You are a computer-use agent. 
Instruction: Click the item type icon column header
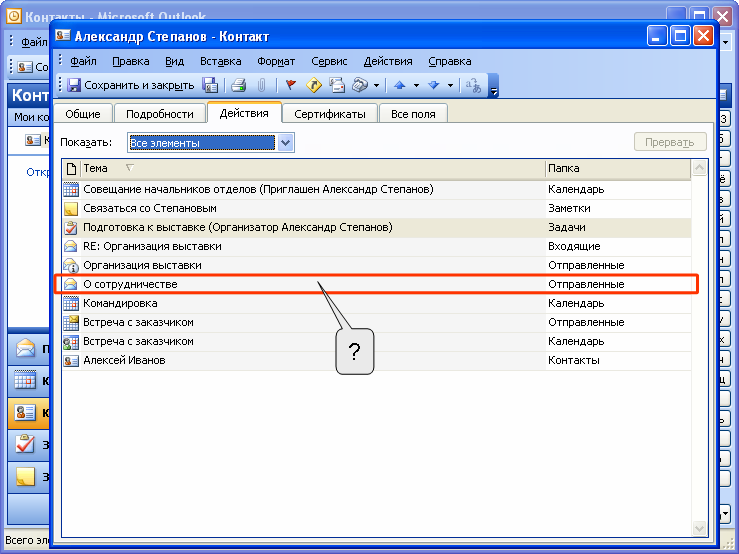coord(71,168)
